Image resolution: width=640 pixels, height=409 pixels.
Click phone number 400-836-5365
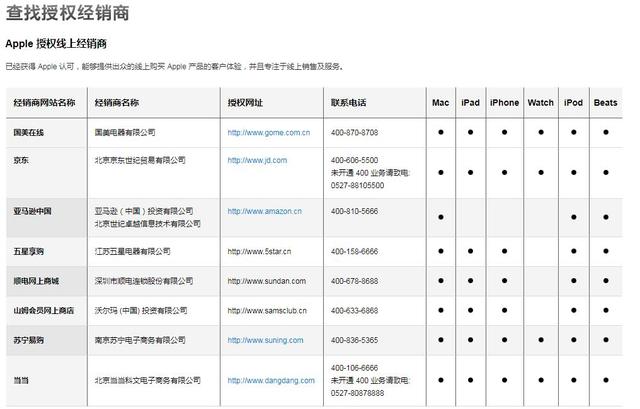click(x=354, y=340)
